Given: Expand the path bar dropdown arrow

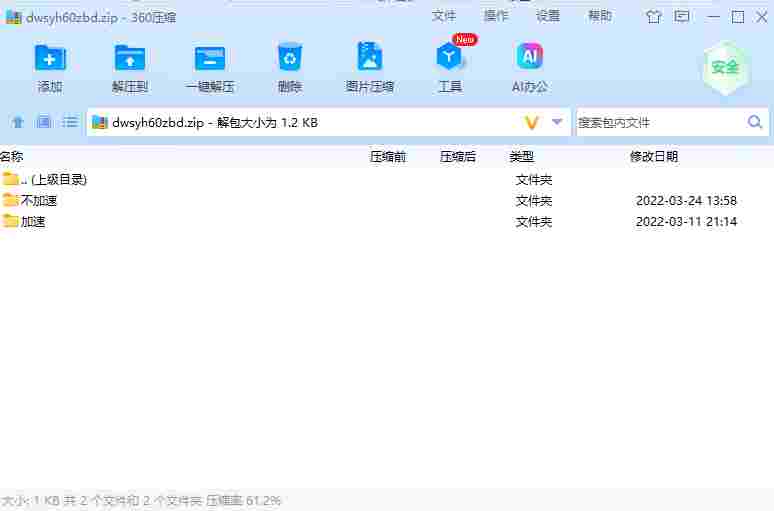Looking at the screenshot, I should click(557, 122).
